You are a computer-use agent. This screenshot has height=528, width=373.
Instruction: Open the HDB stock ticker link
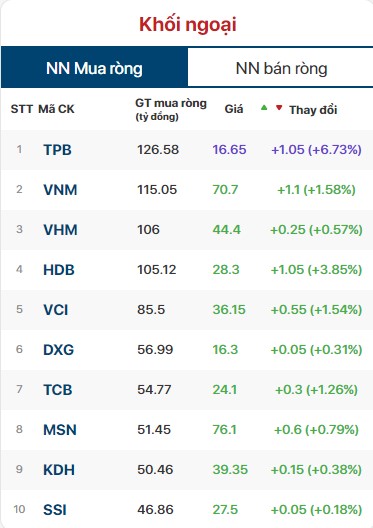(x=59, y=270)
